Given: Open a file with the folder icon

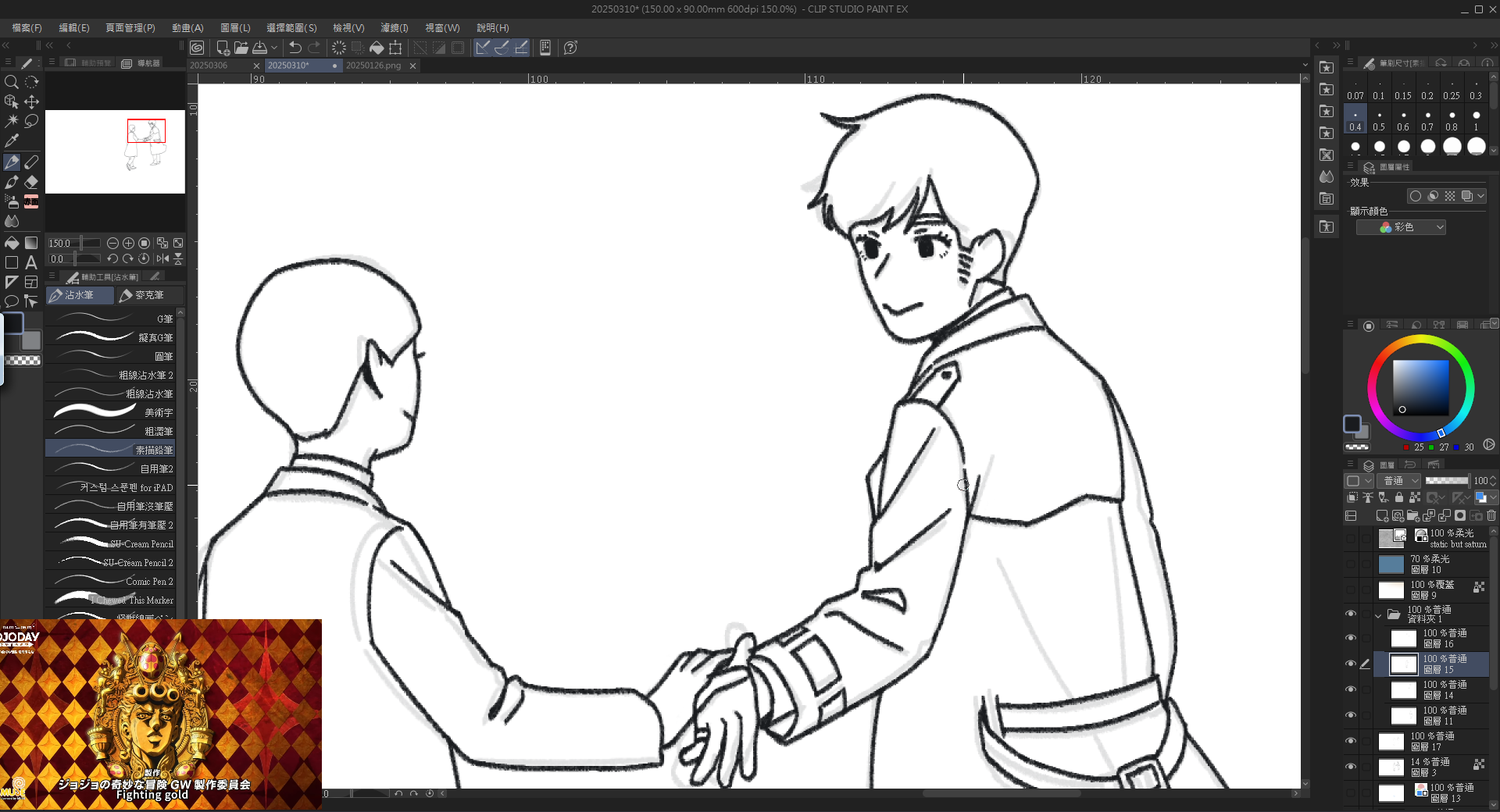Looking at the screenshot, I should point(241,48).
